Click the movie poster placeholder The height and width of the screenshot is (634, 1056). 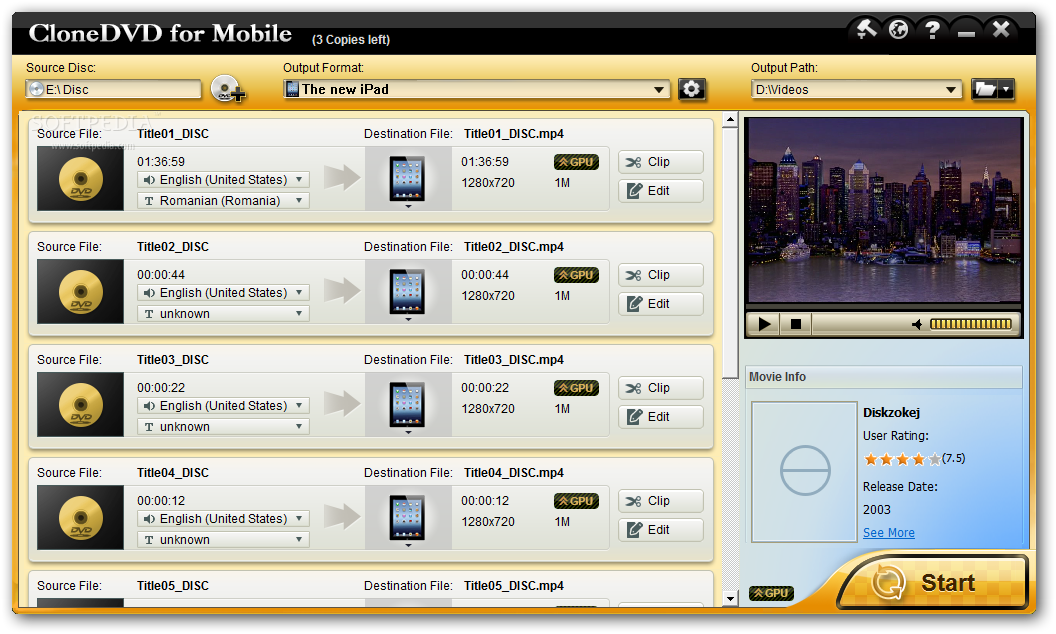click(x=804, y=472)
